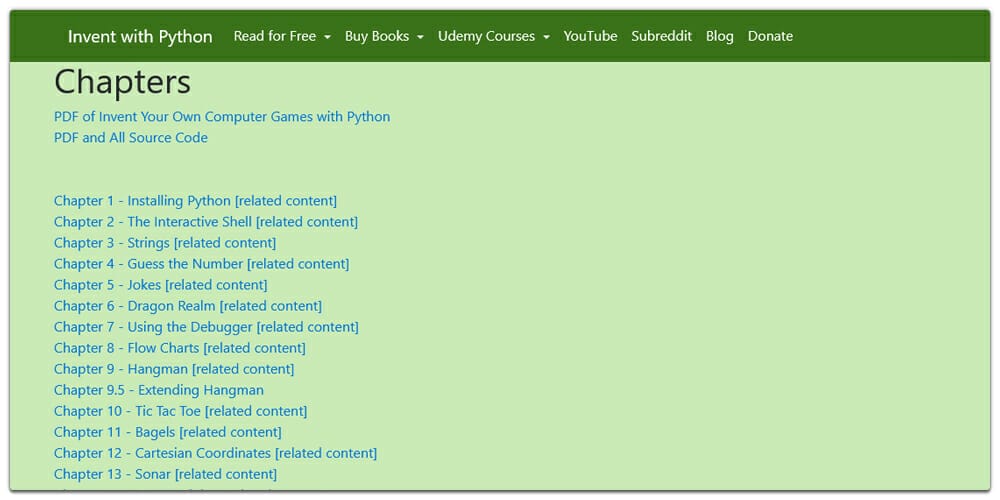Open Chapter 10 - Tic Tac Toe
The image size is (1000, 500).
click(128, 411)
